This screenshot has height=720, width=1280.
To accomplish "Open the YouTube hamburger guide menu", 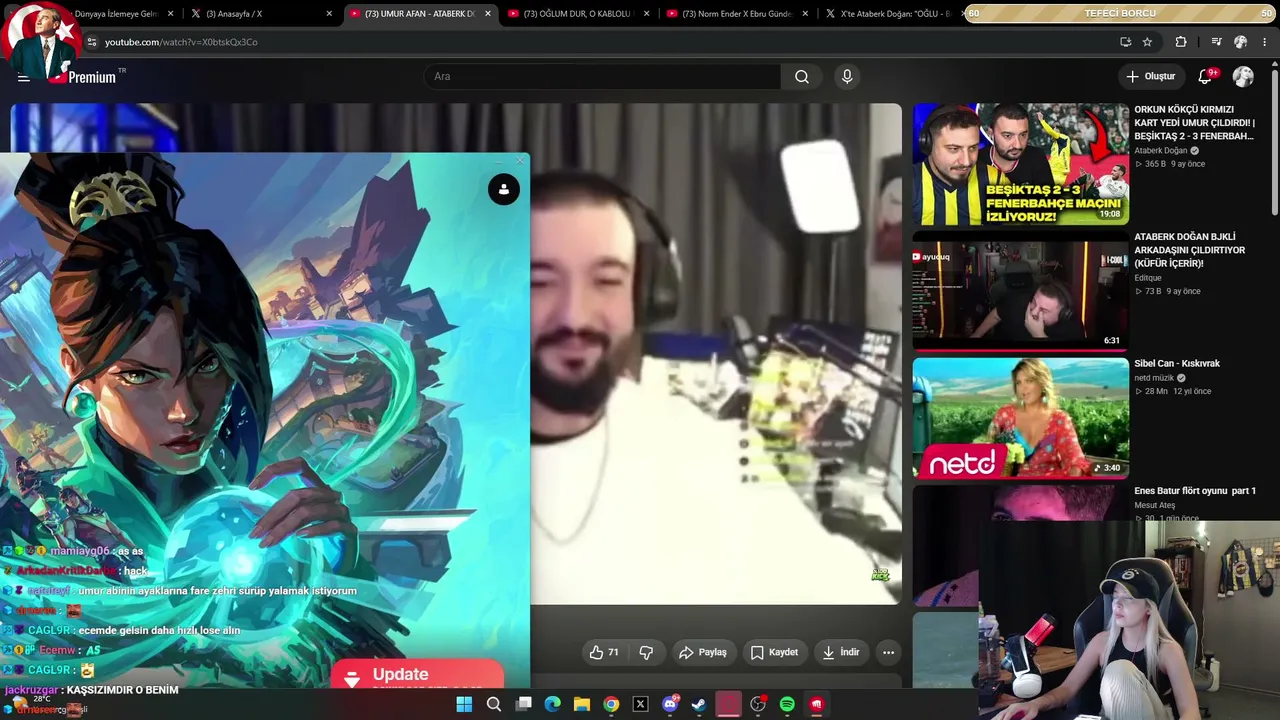I will click(x=23, y=77).
